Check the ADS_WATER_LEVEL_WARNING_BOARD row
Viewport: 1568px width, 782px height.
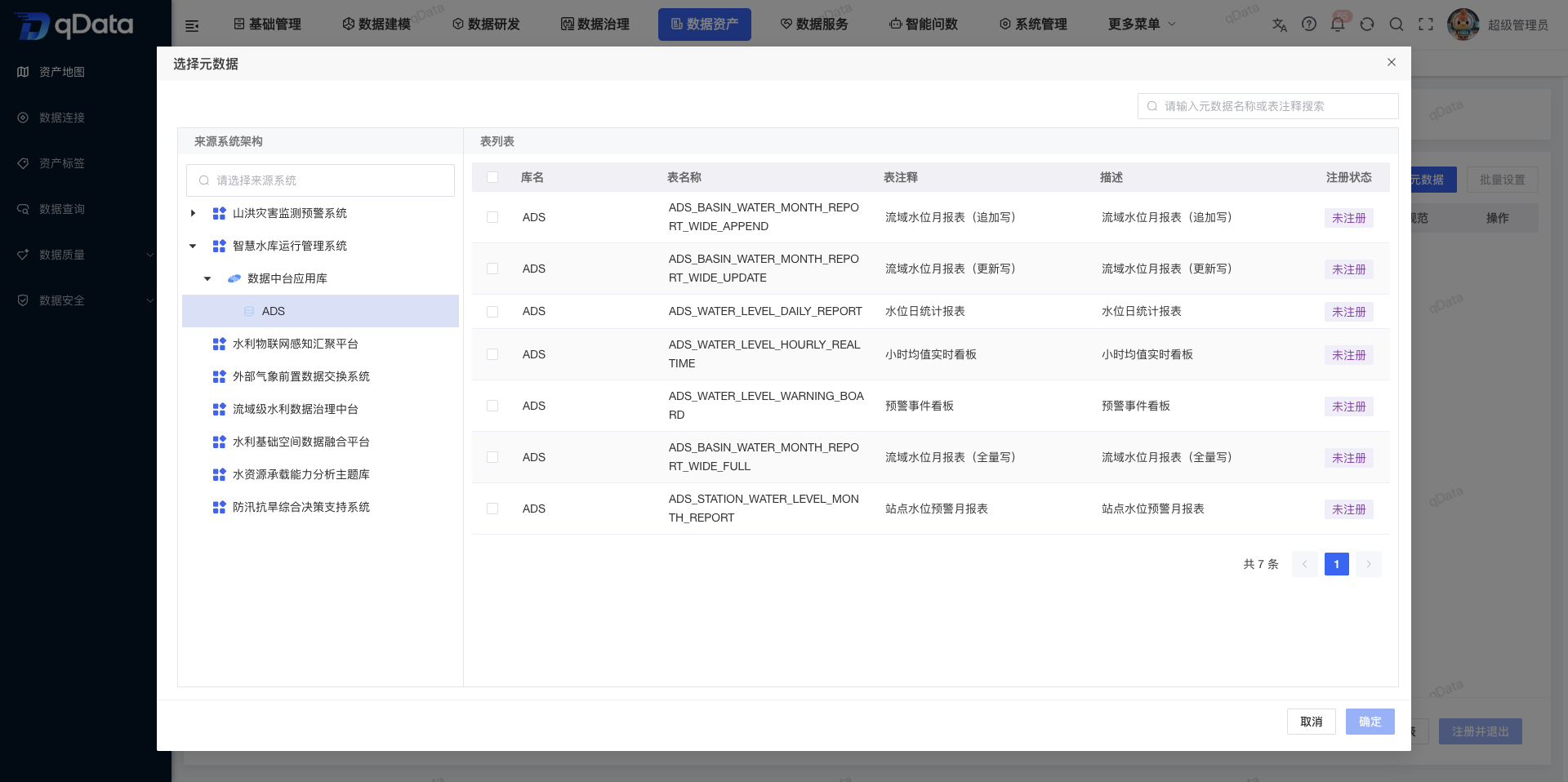coord(492,406)
